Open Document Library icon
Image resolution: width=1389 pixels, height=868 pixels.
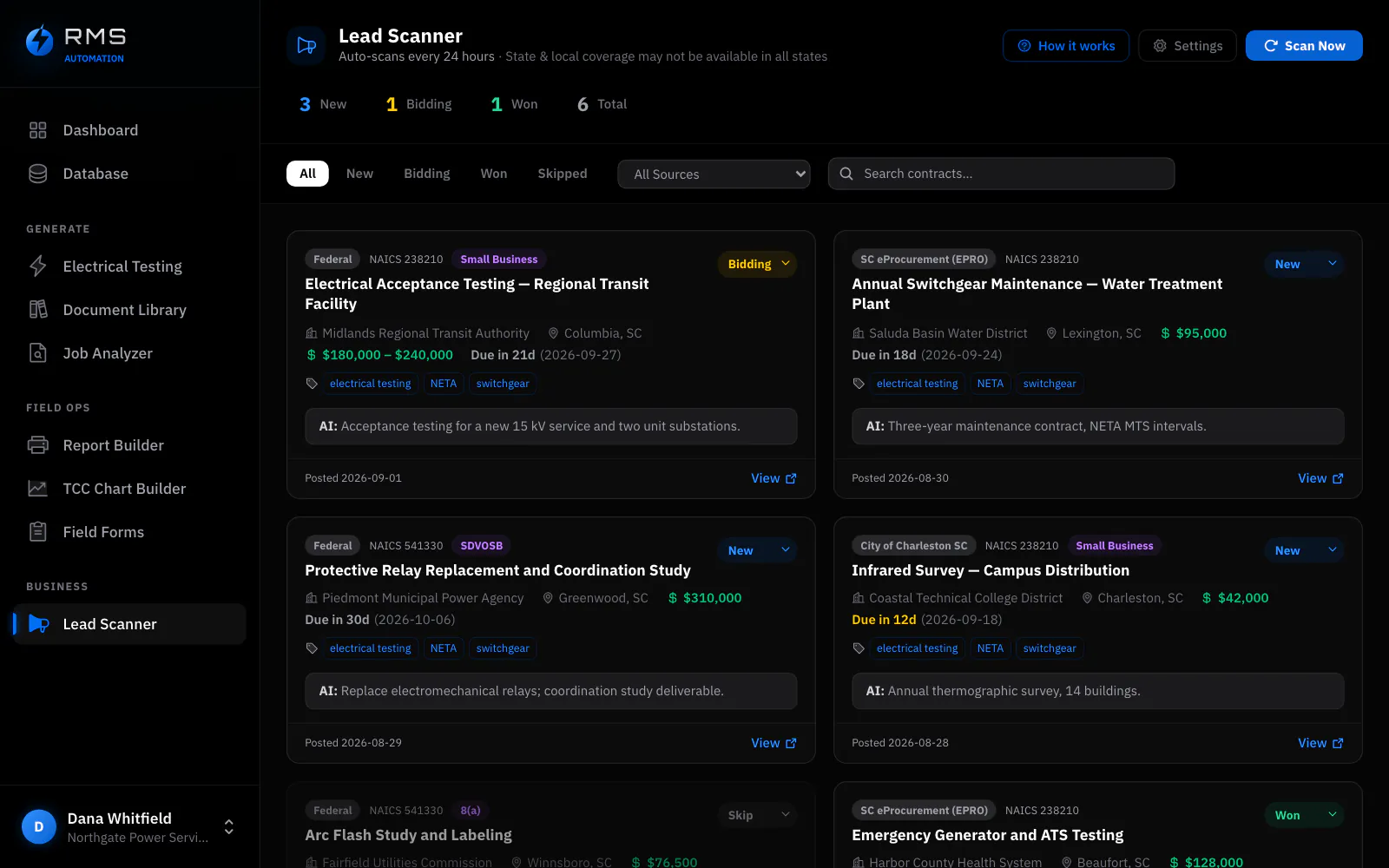pos(37,310)
